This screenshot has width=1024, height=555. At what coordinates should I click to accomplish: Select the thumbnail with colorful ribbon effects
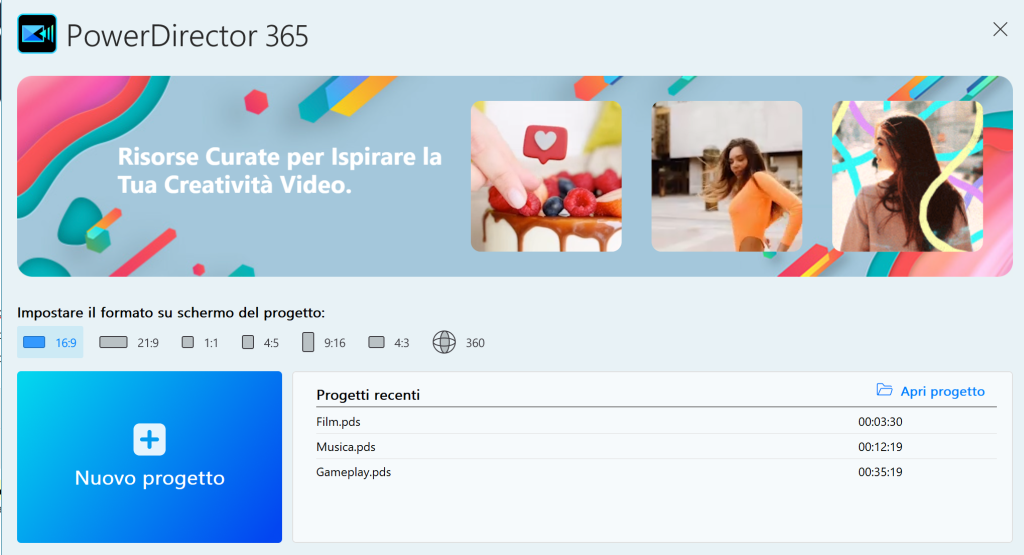[x=907, y=177]
